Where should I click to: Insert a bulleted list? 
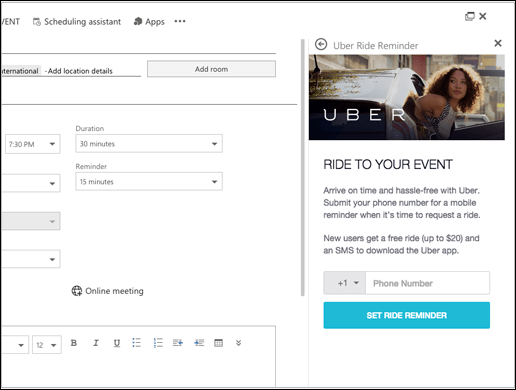(137, 343)
